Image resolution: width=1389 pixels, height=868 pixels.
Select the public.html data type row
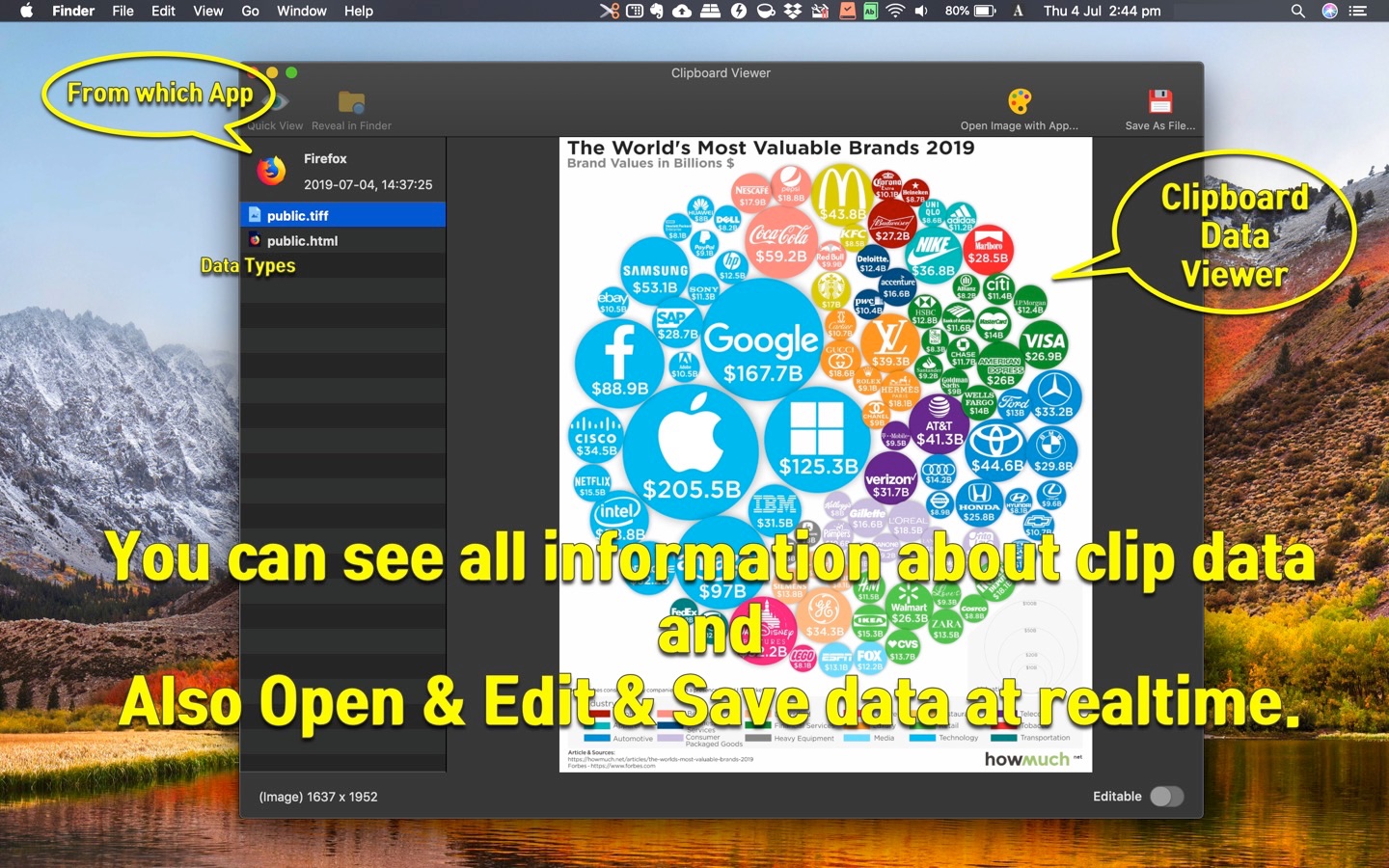pyautogui.click(x=342, y=240)
